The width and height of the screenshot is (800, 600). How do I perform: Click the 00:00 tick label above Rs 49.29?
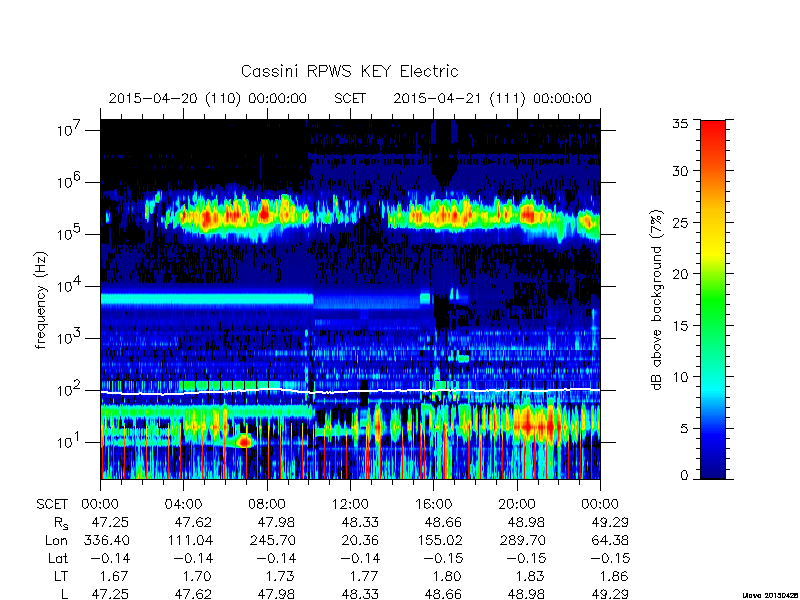pyautogui.click(x=600, y=504)
